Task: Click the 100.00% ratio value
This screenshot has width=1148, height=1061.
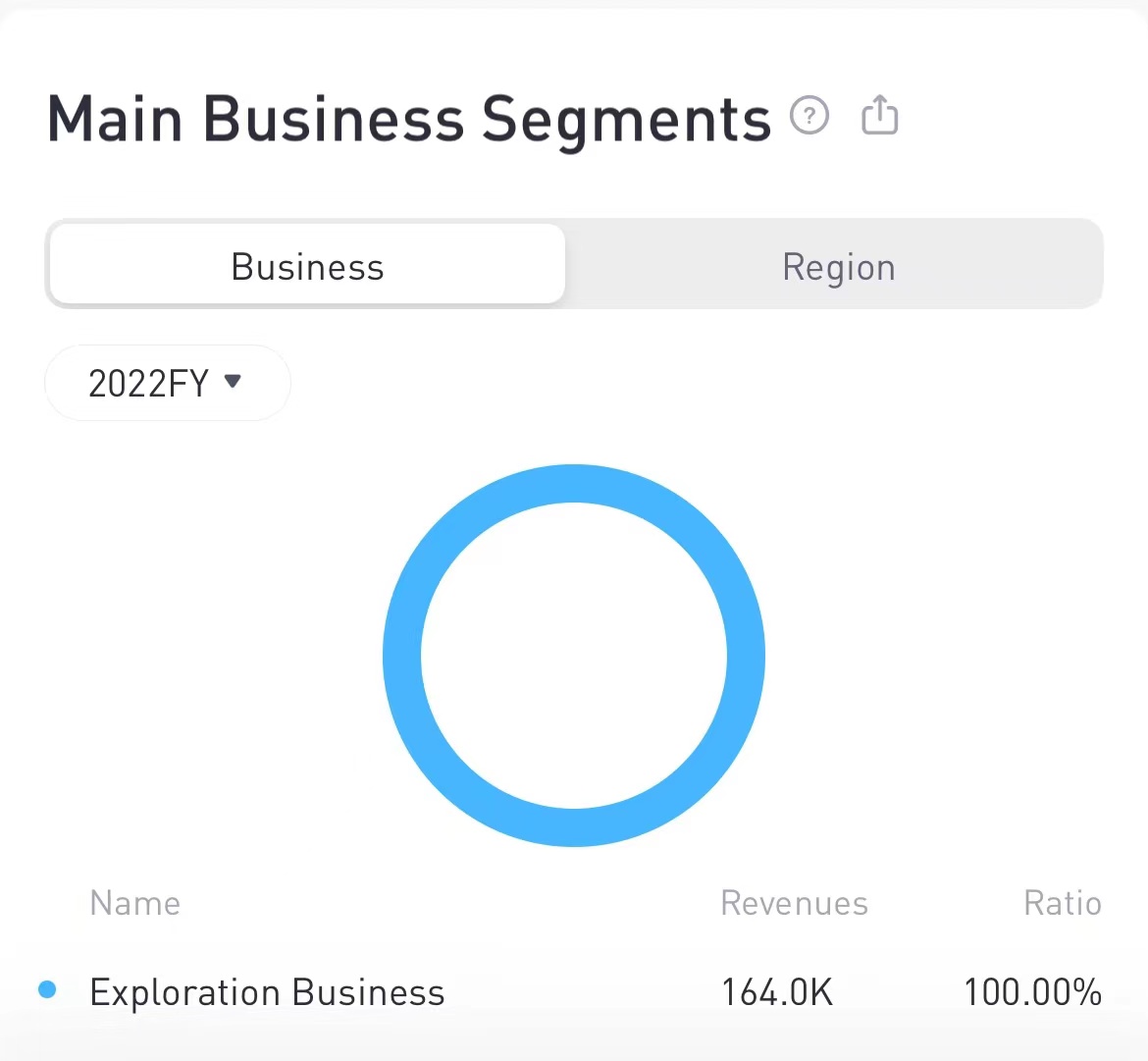Action: pyautogui.click(x=1032, y=992)
